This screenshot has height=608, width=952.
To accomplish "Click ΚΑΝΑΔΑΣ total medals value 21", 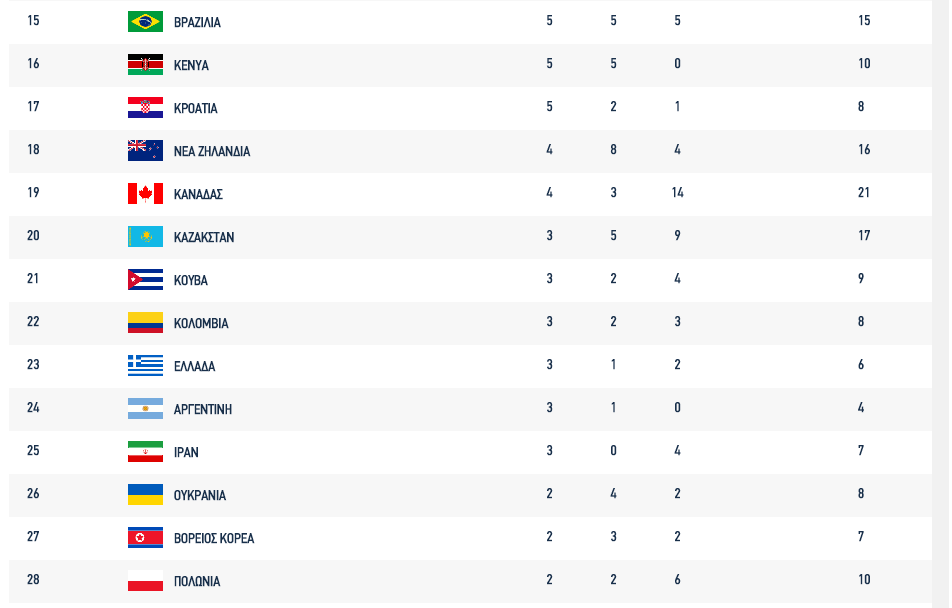I will click(863, 193).
